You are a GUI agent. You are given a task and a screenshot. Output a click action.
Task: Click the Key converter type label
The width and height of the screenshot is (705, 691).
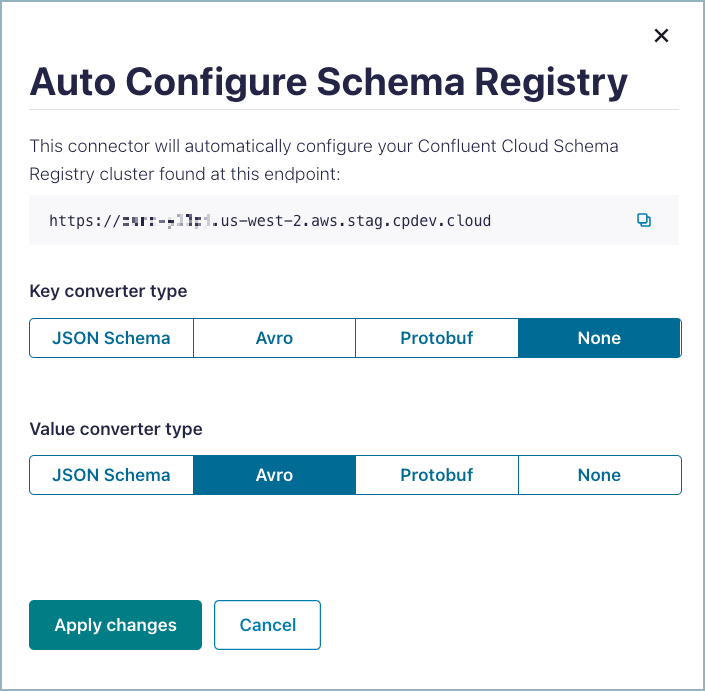click(108, 291)
